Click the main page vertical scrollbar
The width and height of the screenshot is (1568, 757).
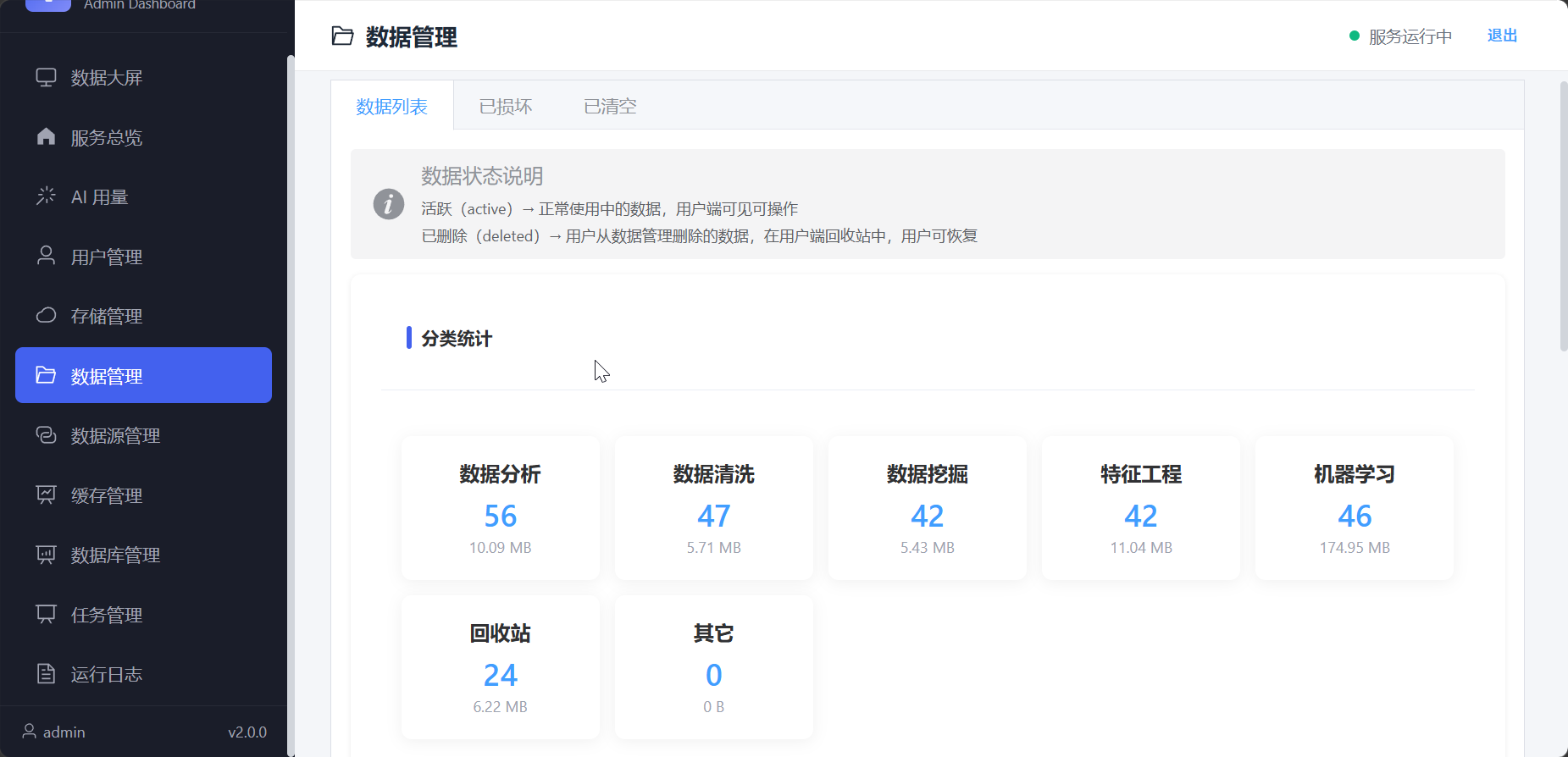pos(1563,216)
